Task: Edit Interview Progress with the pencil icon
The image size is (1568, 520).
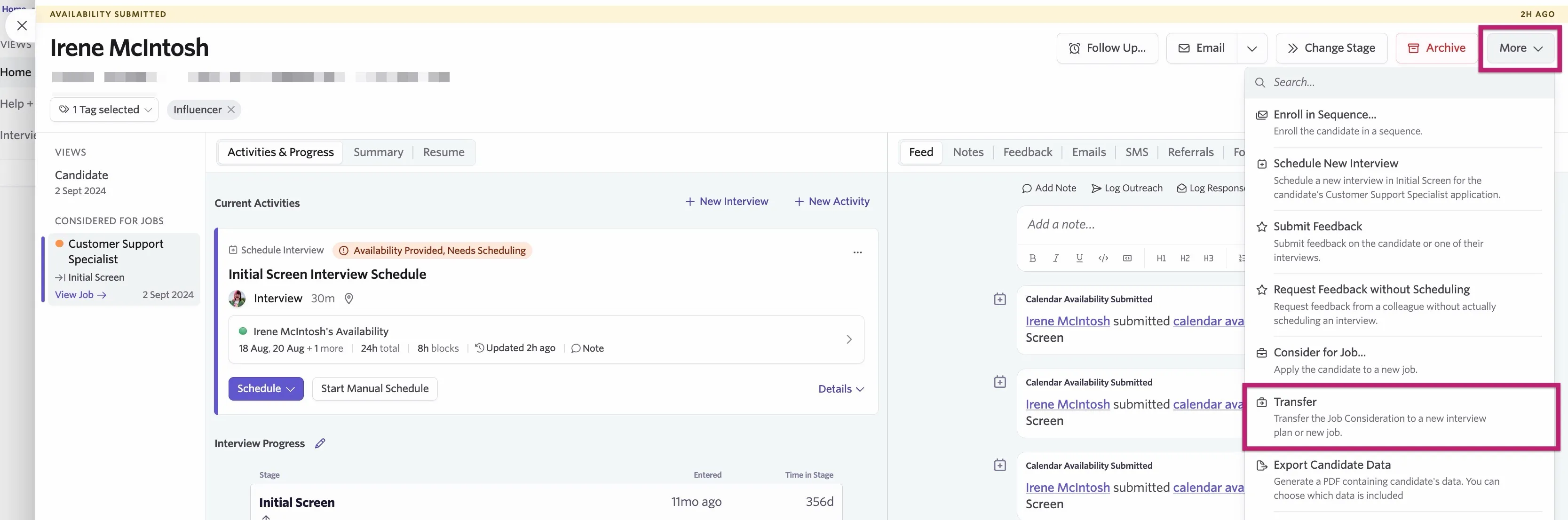Action: (320, 443)
